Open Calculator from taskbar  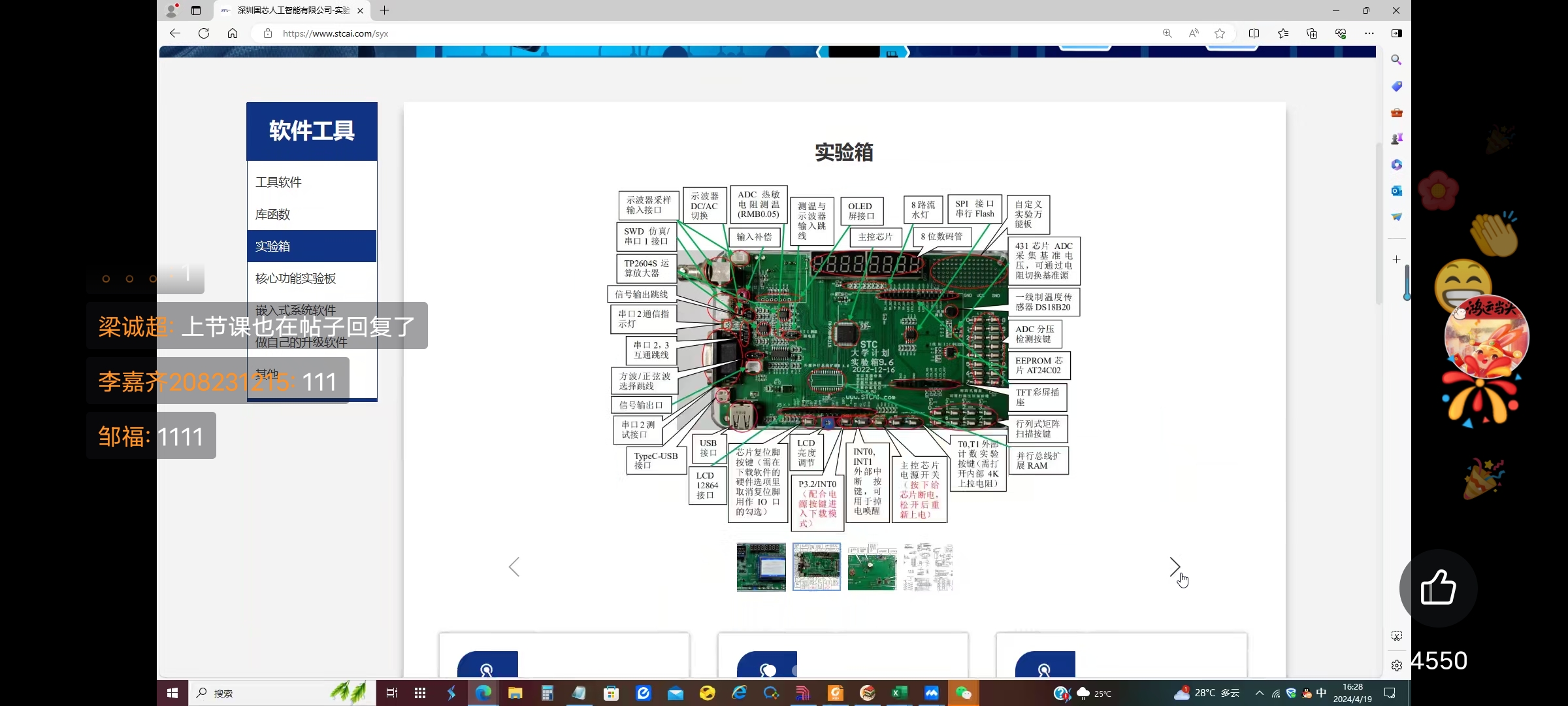pyautogui.click(x=547, y=693)
